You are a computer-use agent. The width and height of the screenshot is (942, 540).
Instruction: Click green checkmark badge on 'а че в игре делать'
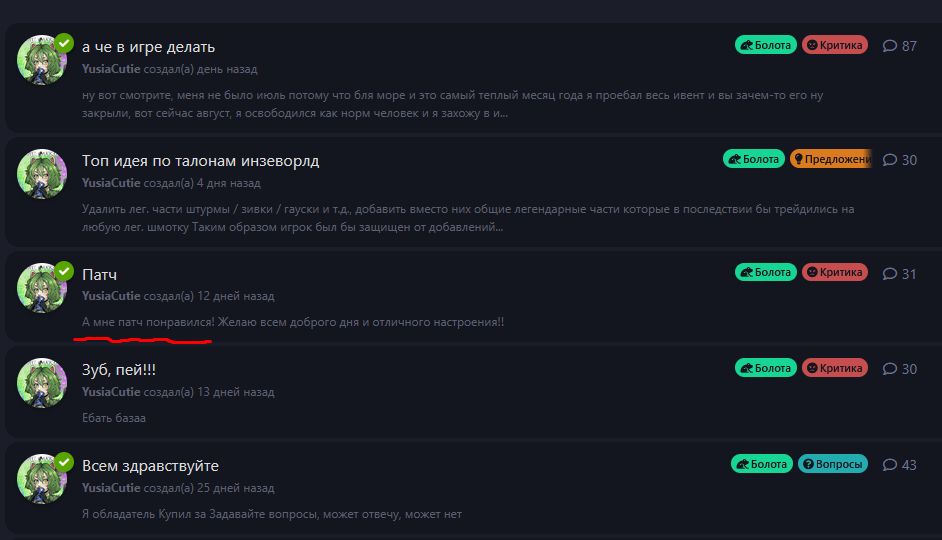click(x=64, y=43)
